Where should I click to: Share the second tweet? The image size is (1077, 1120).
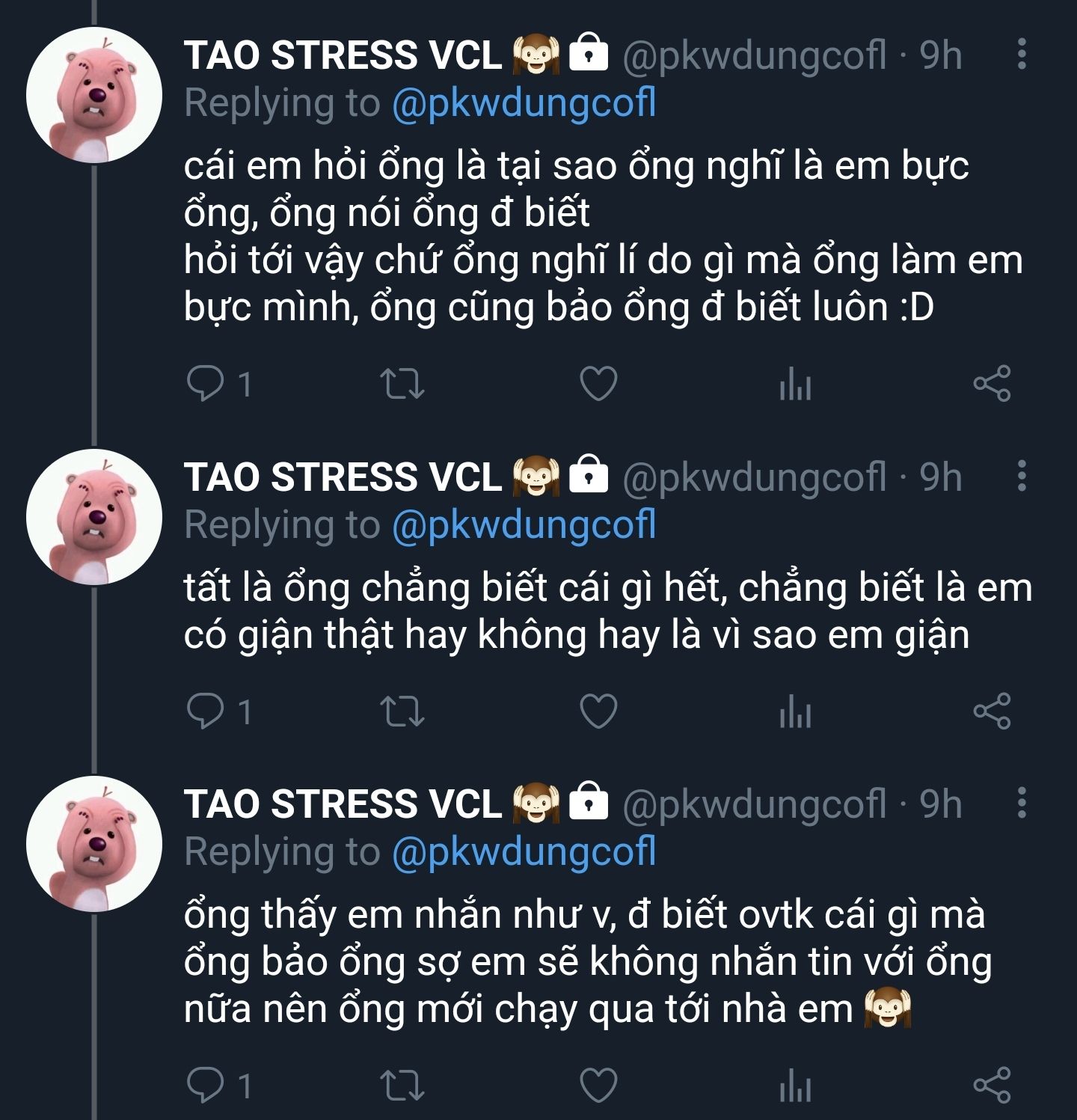(992, 711)
